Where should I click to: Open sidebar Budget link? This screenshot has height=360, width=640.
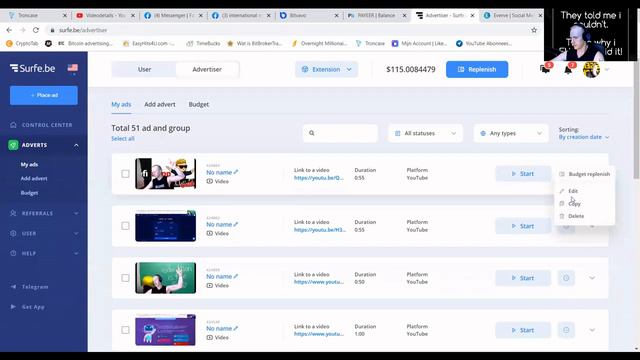[x=29, y=193]
